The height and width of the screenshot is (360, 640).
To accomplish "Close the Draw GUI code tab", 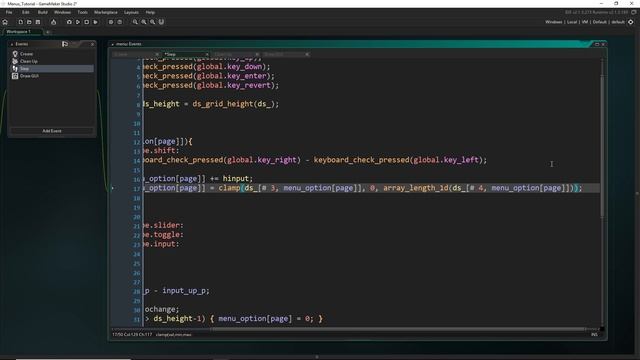I will point(307,54).
